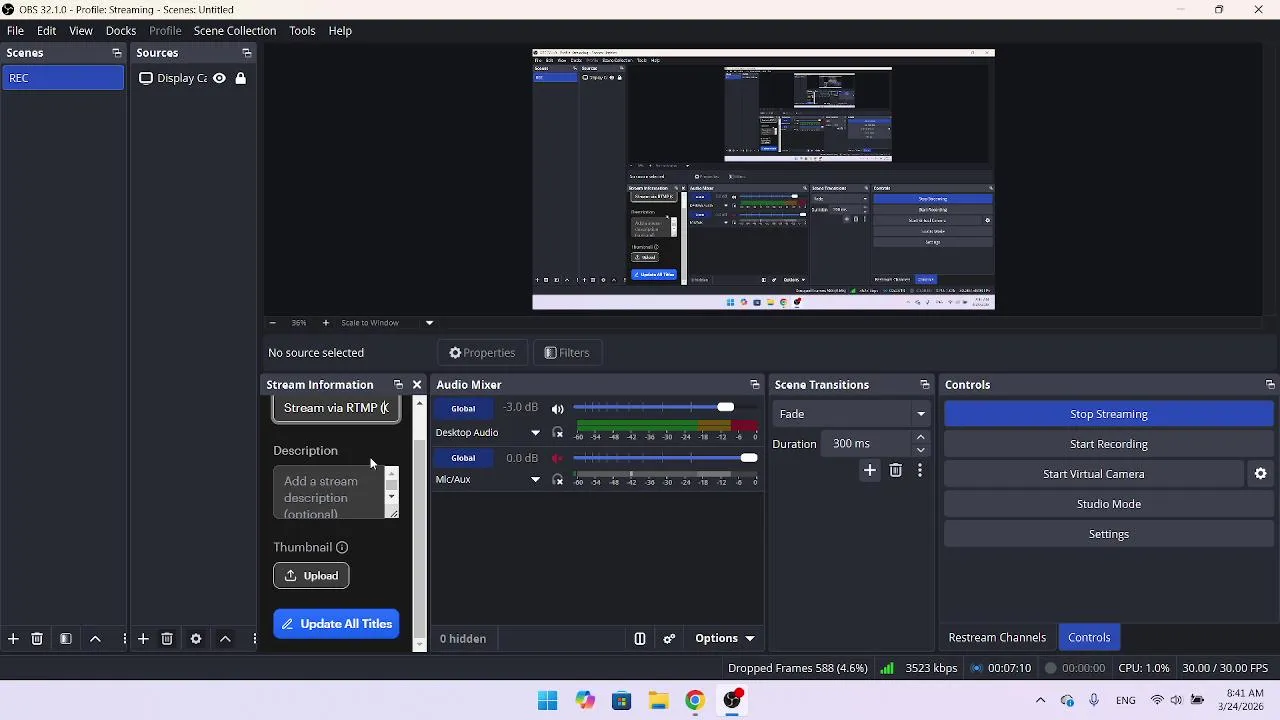Remove selected scene with trash icon

click(x=37, y=639)
